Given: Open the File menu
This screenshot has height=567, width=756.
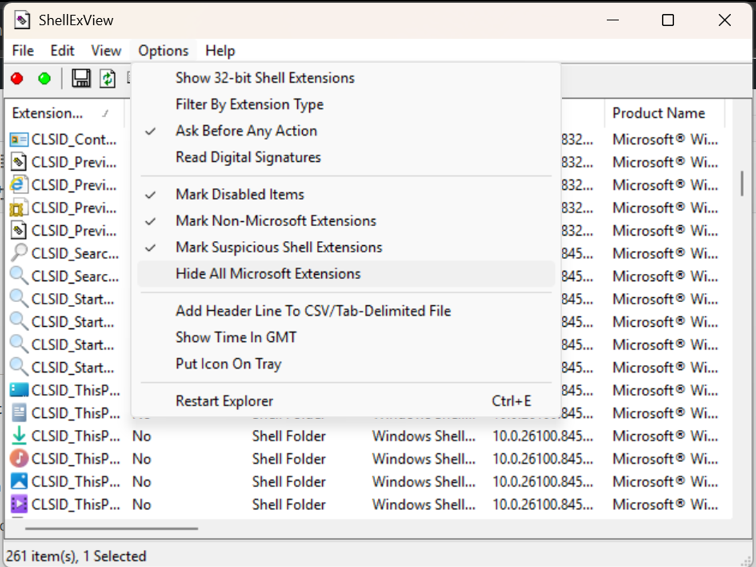Looking at the screenshot, I should [23, 51].
